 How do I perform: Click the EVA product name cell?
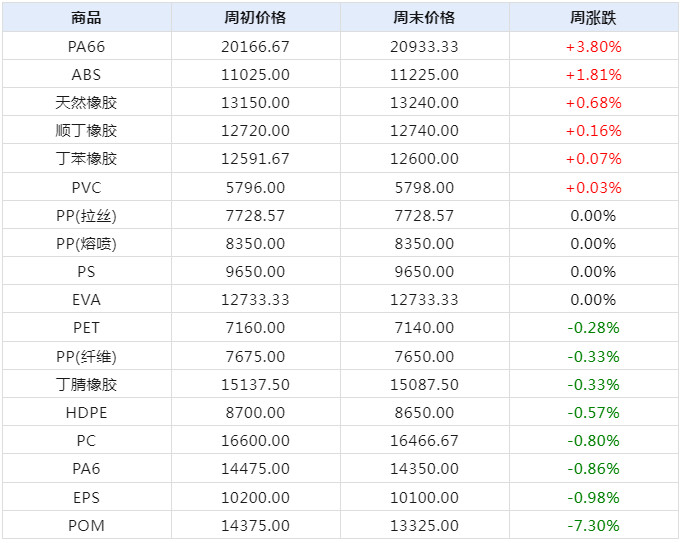[86, 300]
